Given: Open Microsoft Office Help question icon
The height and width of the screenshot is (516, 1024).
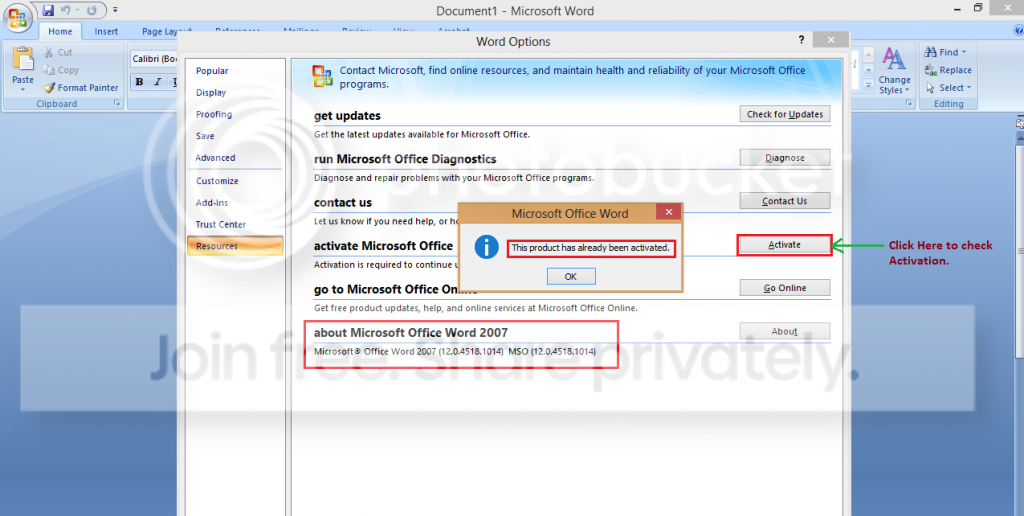Looking at the screenshot, I should tap(1017, 31).
